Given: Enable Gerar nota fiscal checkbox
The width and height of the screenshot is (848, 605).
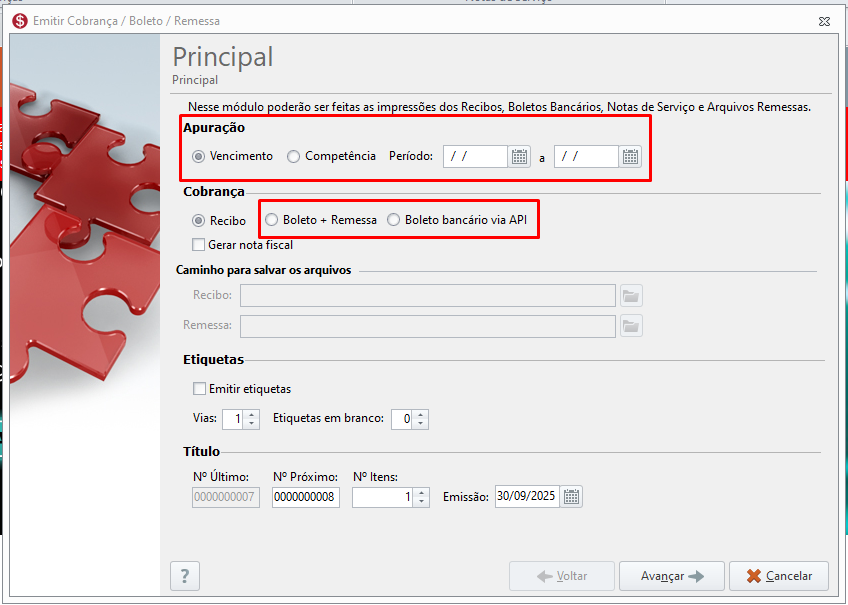Looking at the screenshot, I should 243,245.
